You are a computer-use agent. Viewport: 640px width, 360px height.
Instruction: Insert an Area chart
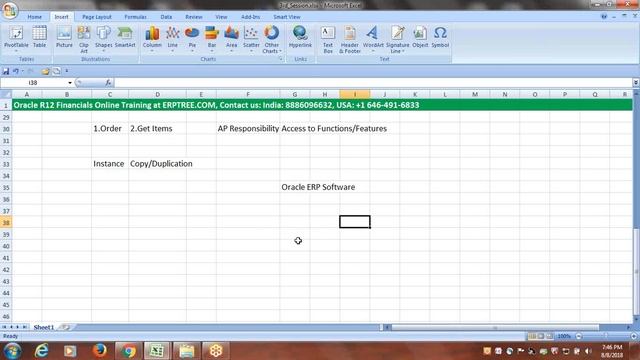click(x=231, y=39)
